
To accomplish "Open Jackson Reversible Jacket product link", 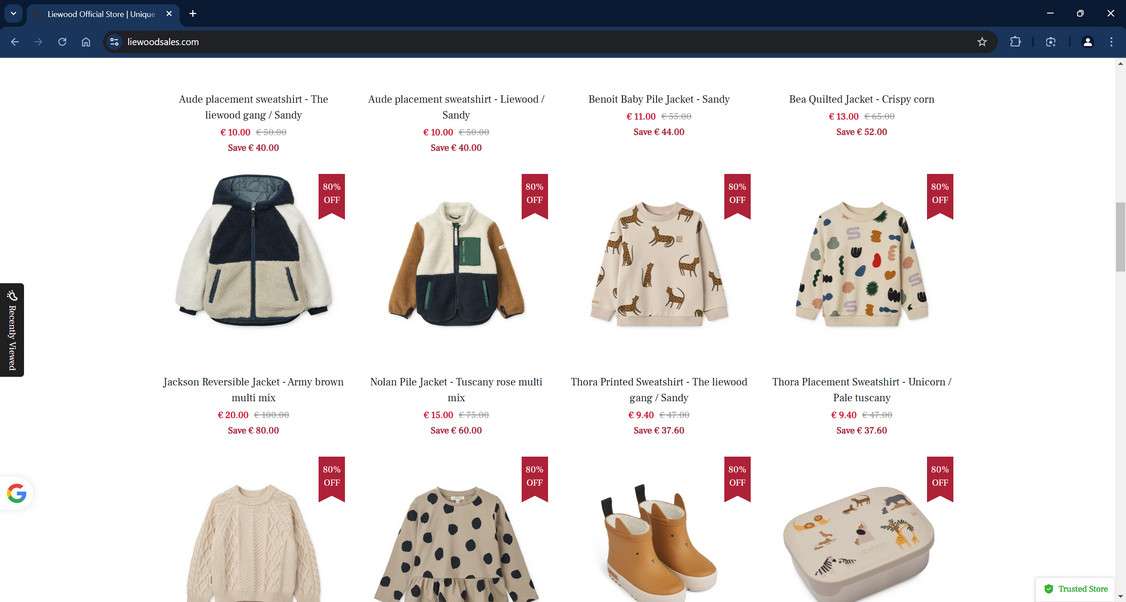I will pyautogui.click(x=253, y=389).
